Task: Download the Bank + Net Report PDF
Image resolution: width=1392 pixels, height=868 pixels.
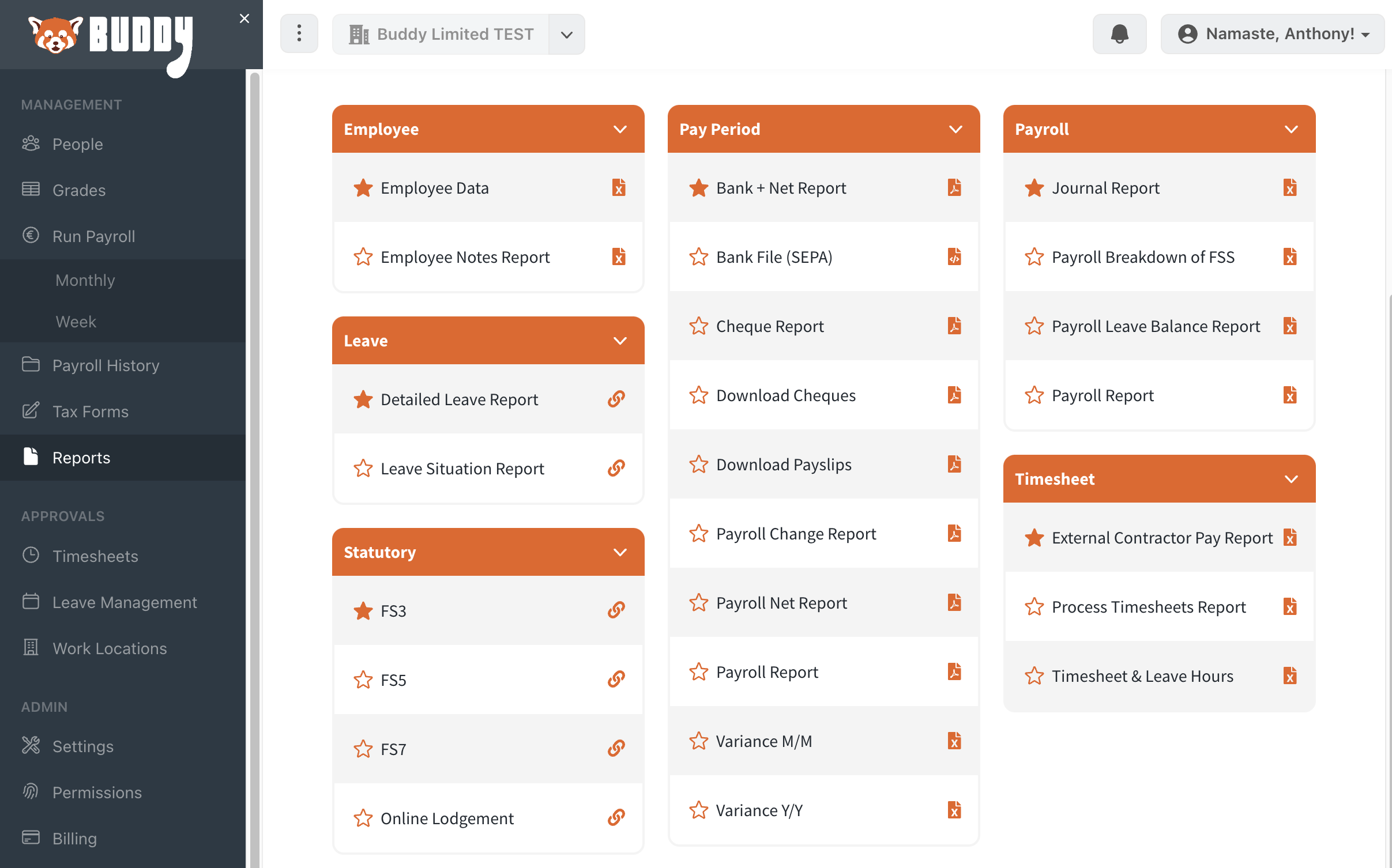Action: click(954, 187)
